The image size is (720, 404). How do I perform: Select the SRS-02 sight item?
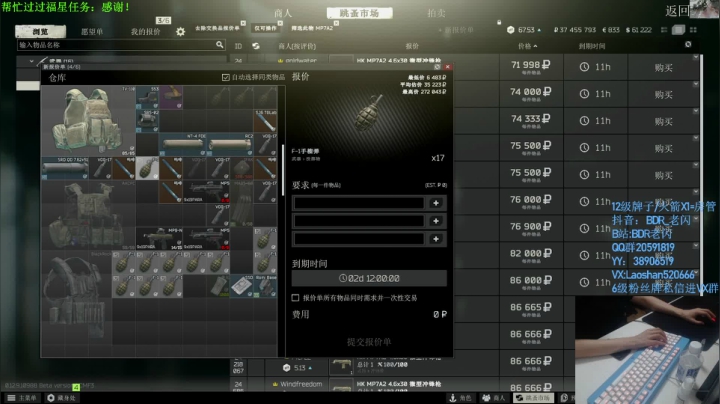pos(147,121)
